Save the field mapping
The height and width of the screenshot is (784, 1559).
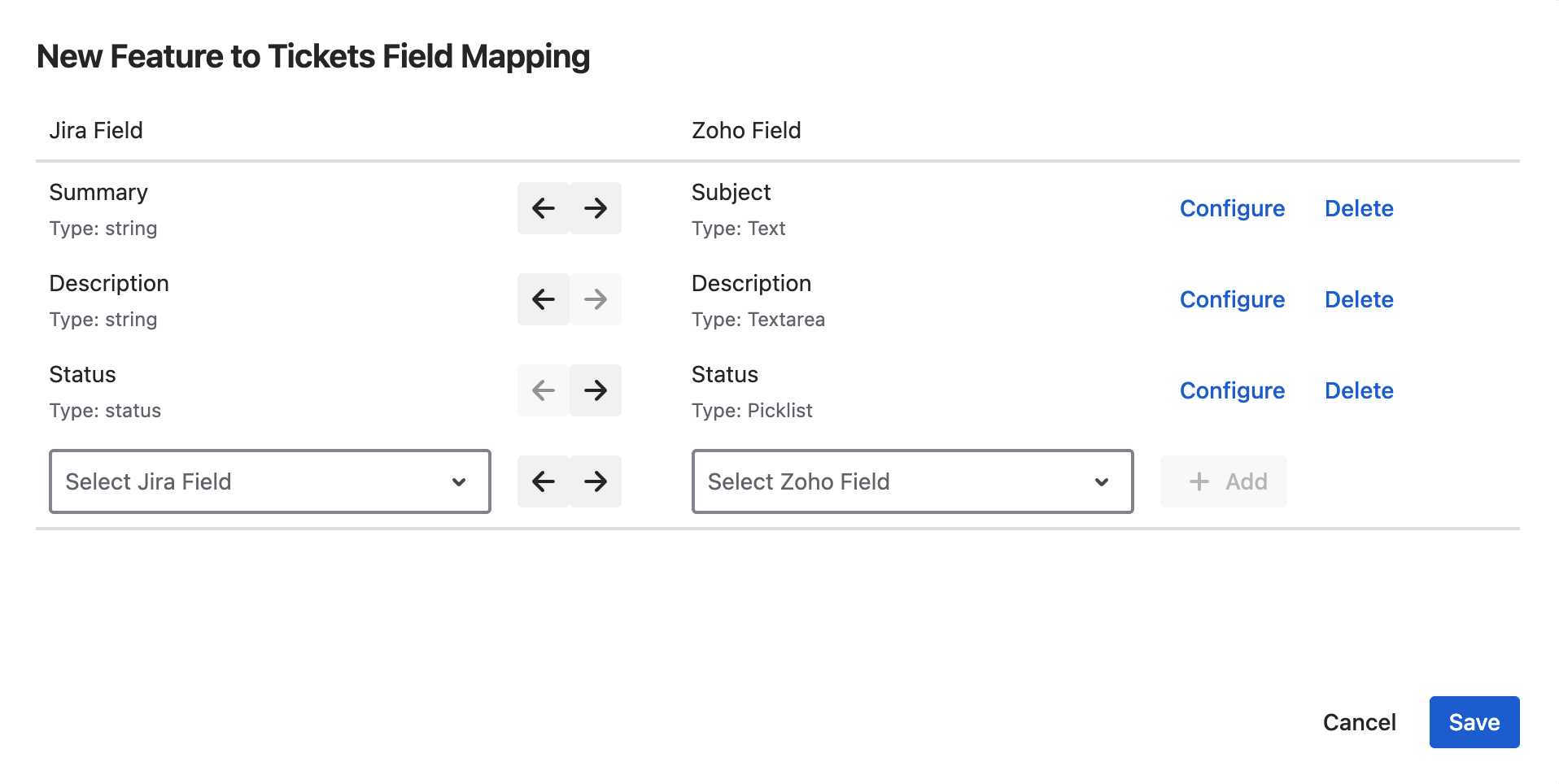tap(1474, 722)
